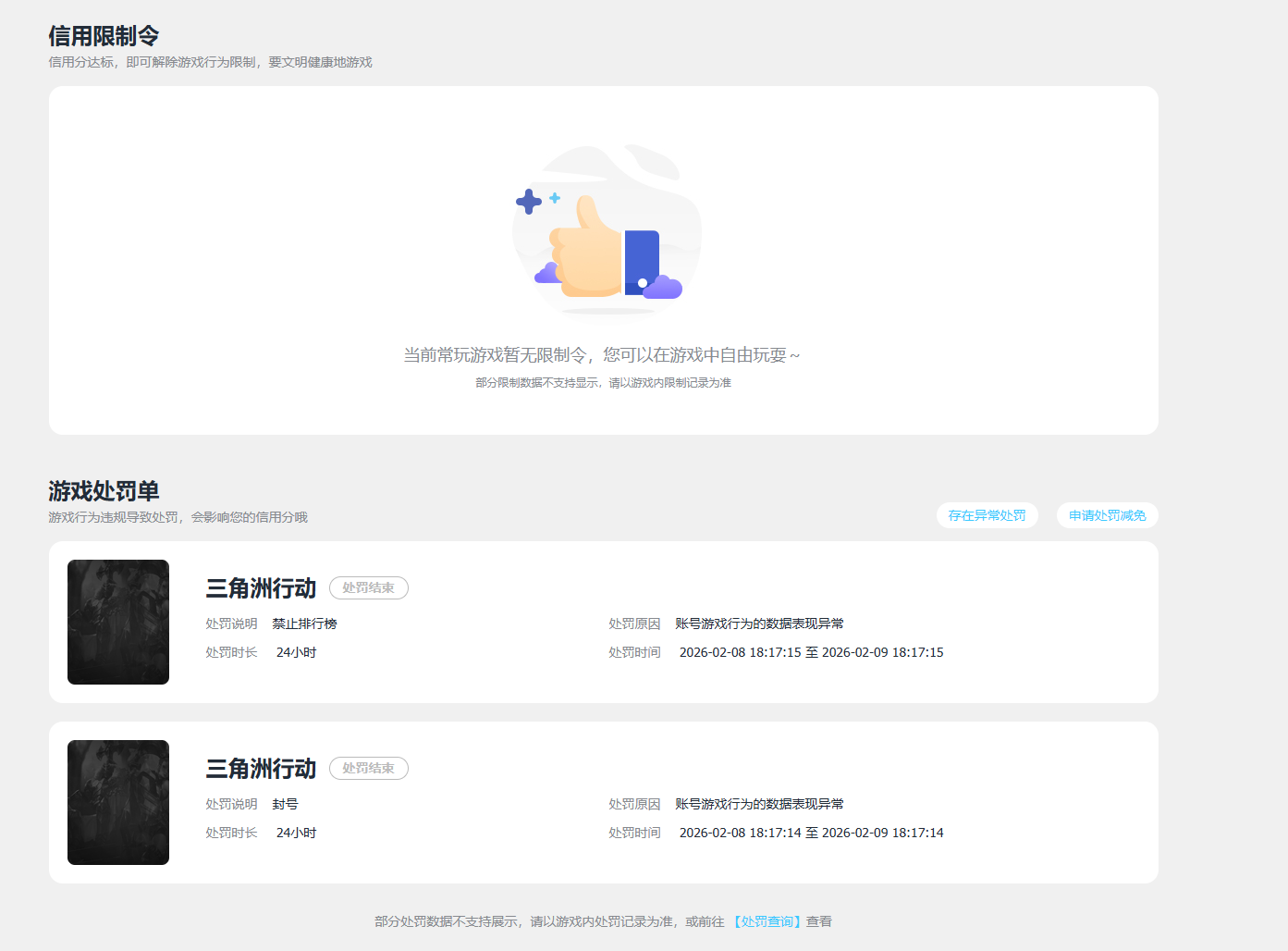The image size is (1288, 951).
Task: Select the 三角洲行动 title above 禁止排行榜
Action: point(261,587)
